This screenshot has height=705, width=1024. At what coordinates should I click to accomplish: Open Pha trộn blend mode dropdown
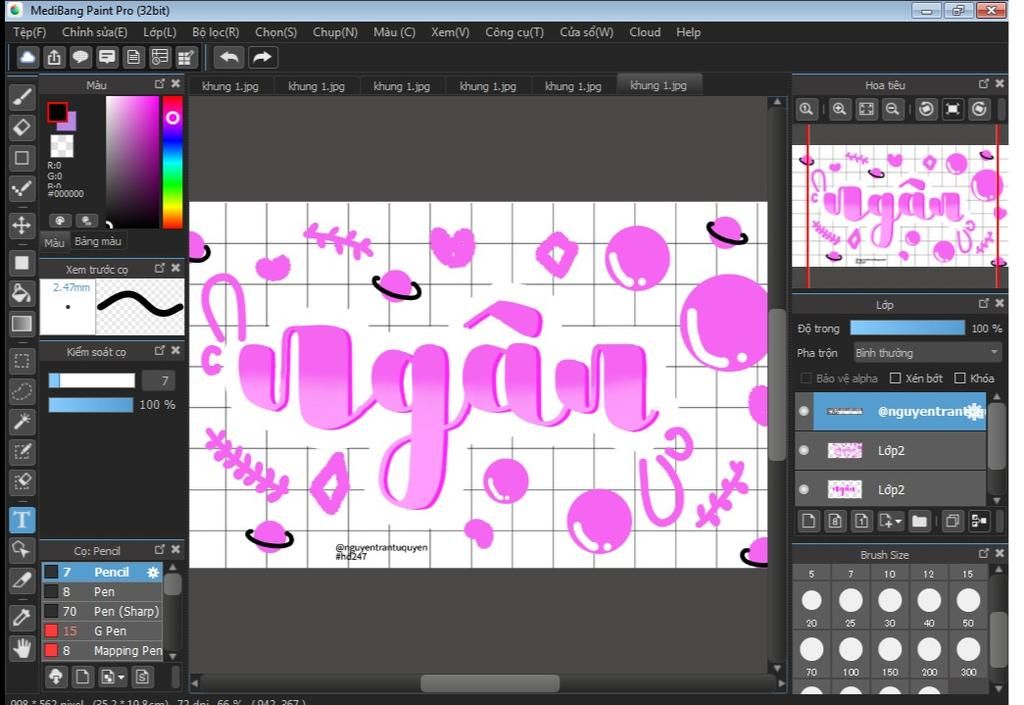[927, 353]
